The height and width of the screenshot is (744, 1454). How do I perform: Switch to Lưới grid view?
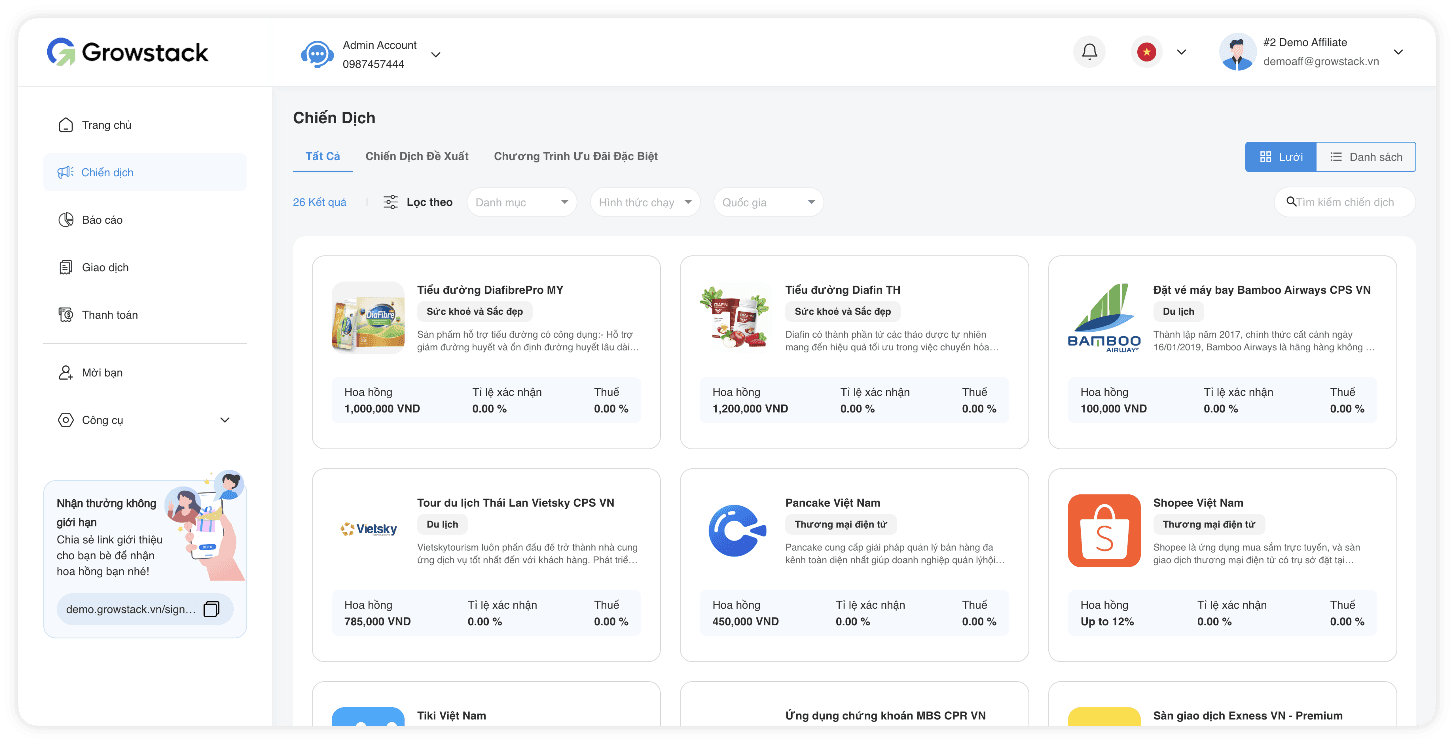1280,157
